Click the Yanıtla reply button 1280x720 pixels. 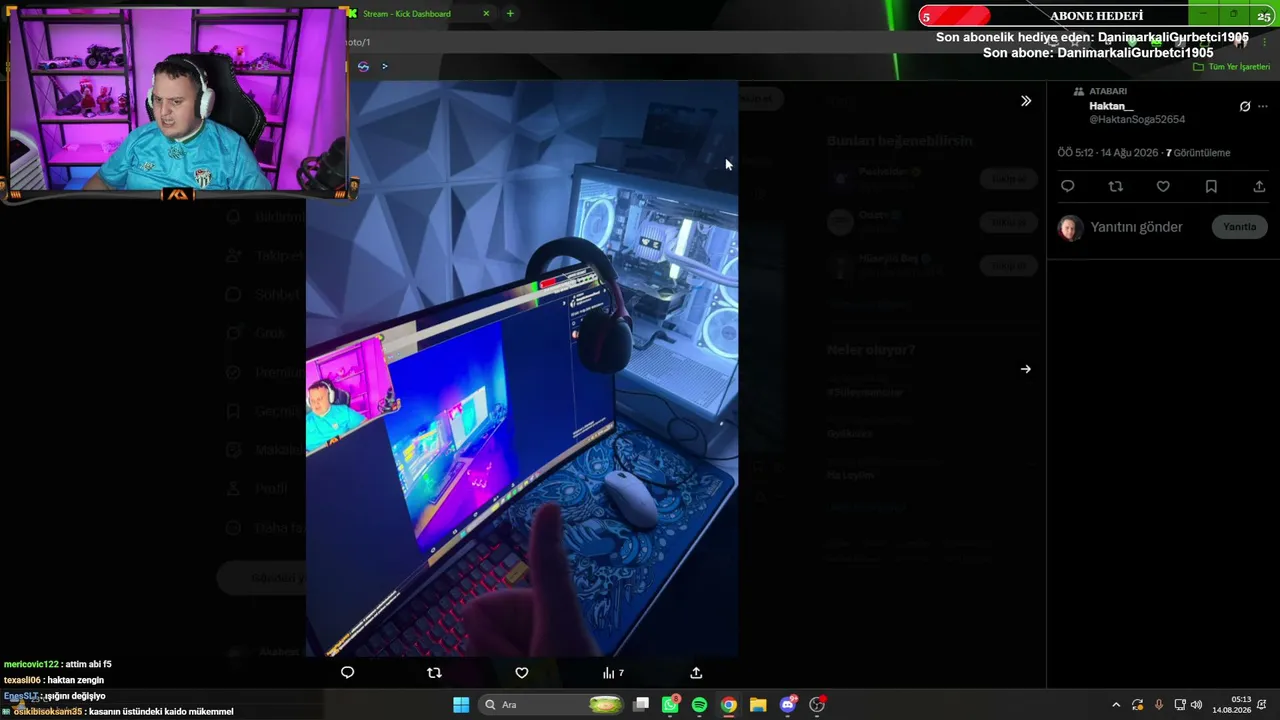coord(1239,227)
